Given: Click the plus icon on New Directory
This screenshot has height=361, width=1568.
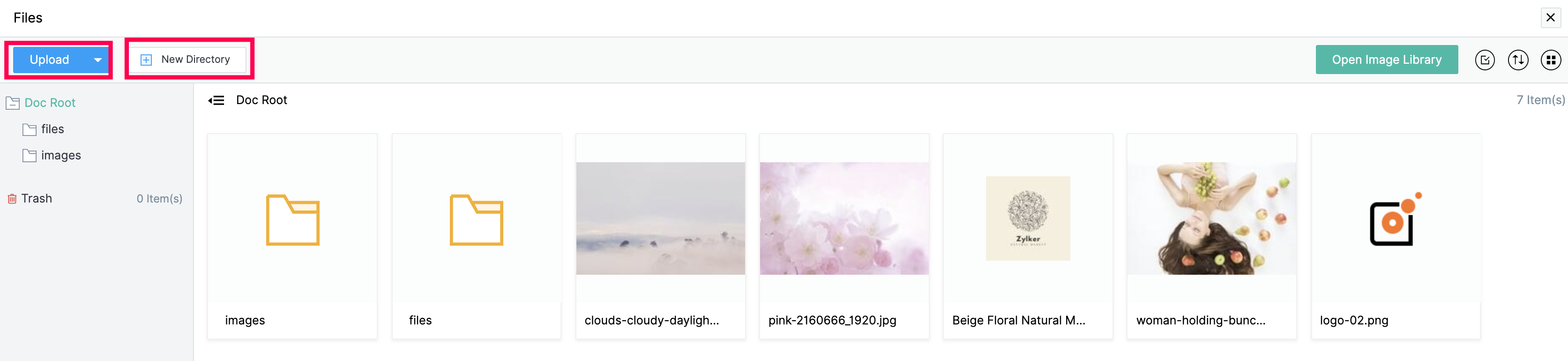Looking at the screenshot, I should (146, 60).
